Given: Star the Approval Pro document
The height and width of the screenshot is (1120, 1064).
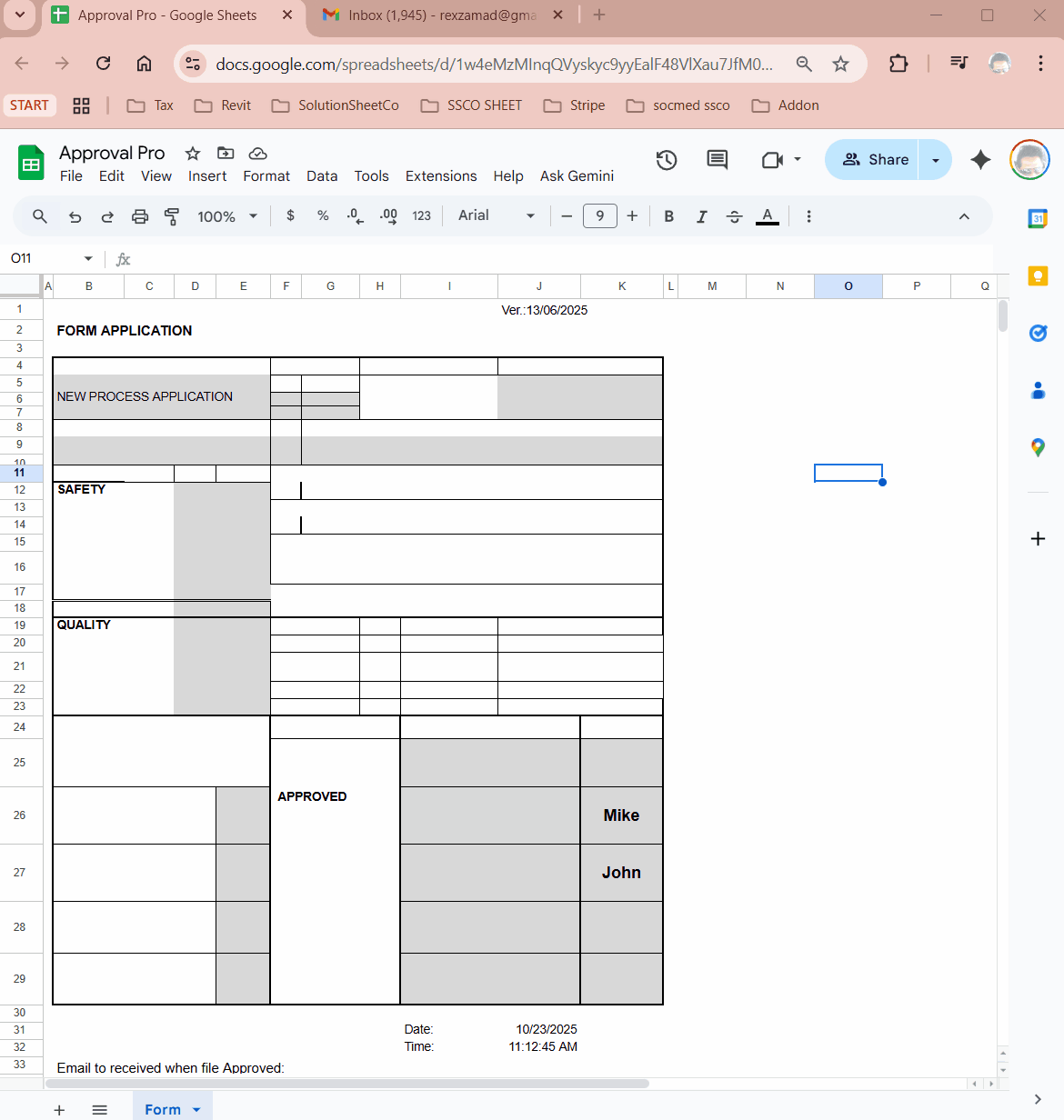Looking at the screenshot, I should pos(193,154).
